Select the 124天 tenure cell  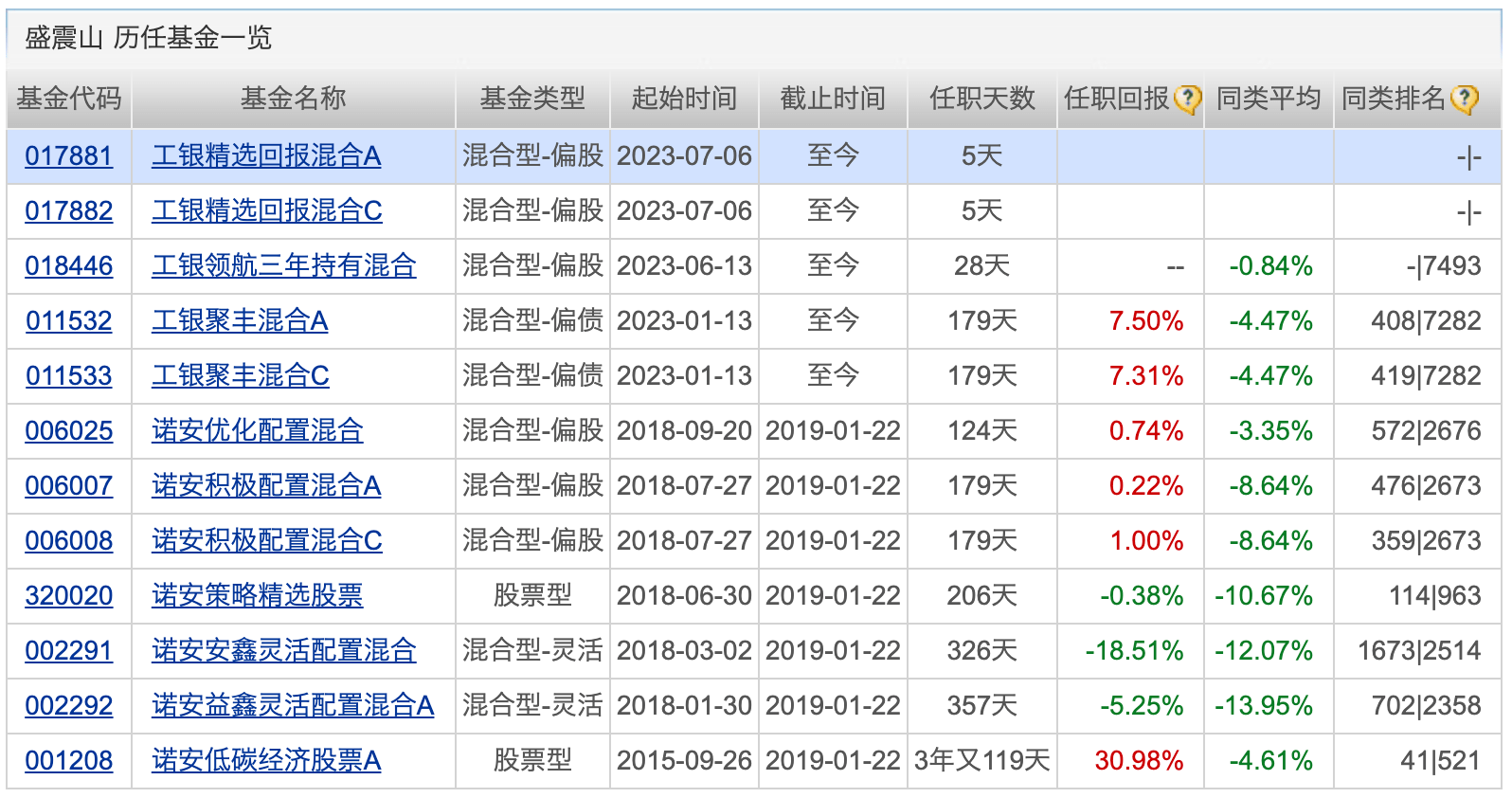tap(982, 431)
